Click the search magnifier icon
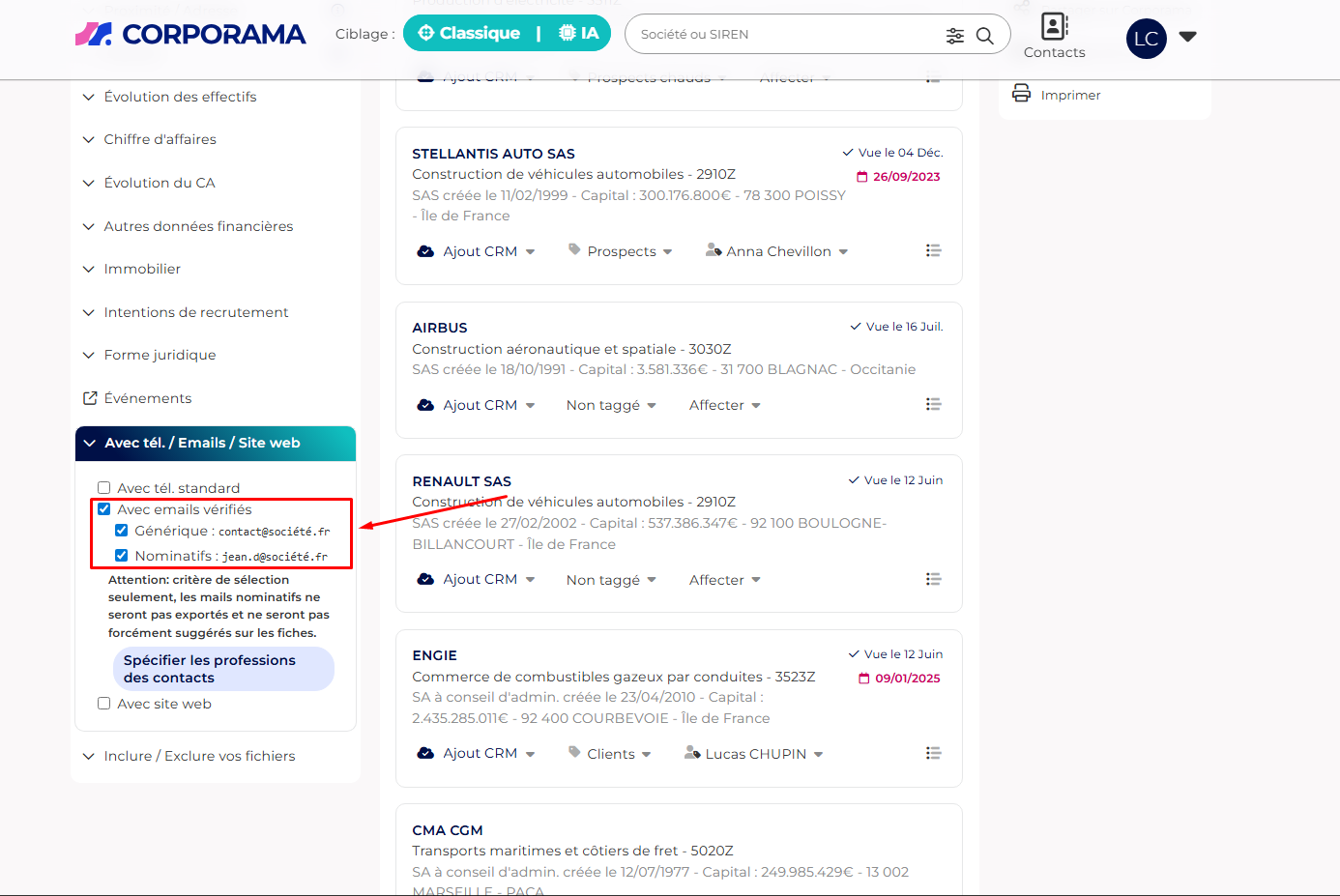 984,36
